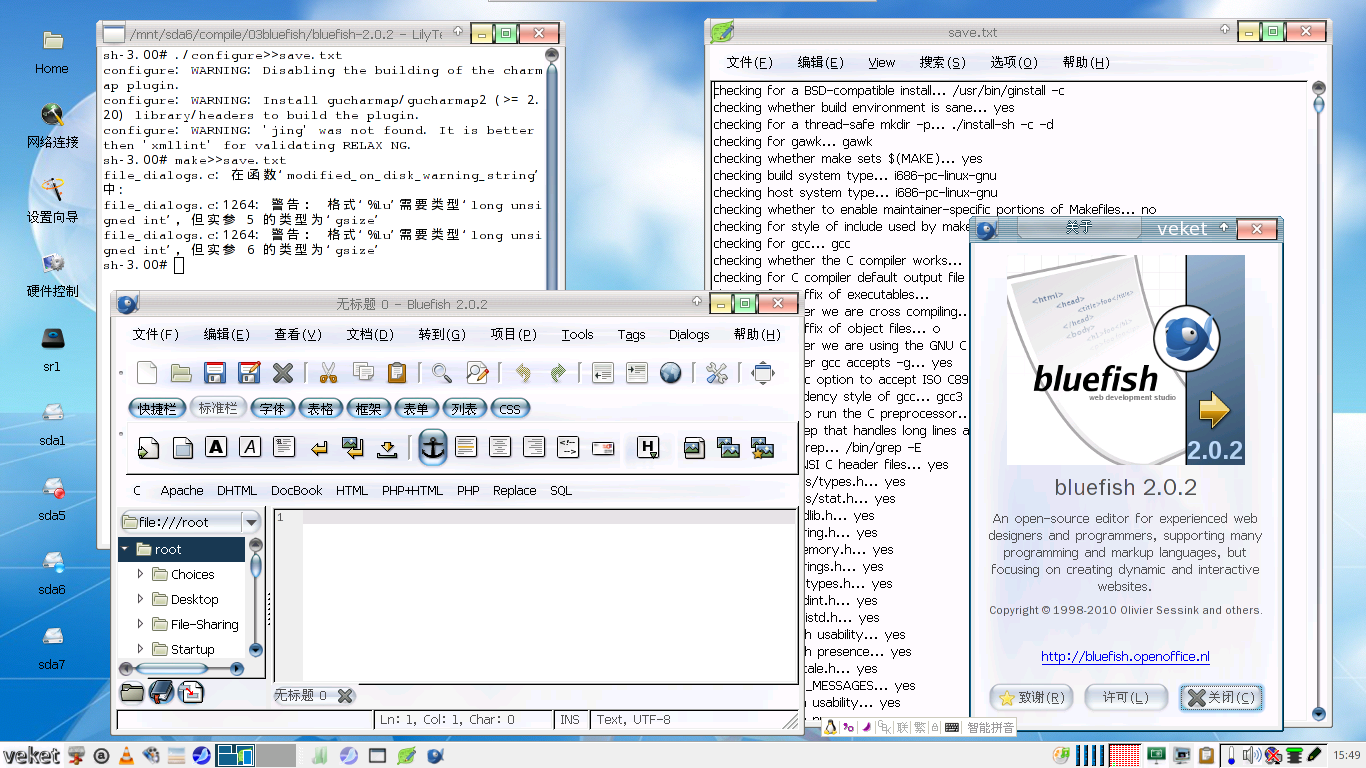This screenshot has width=1366, height=768.
Task: Collapse the root folder in file tree
Action: [126, 549]
